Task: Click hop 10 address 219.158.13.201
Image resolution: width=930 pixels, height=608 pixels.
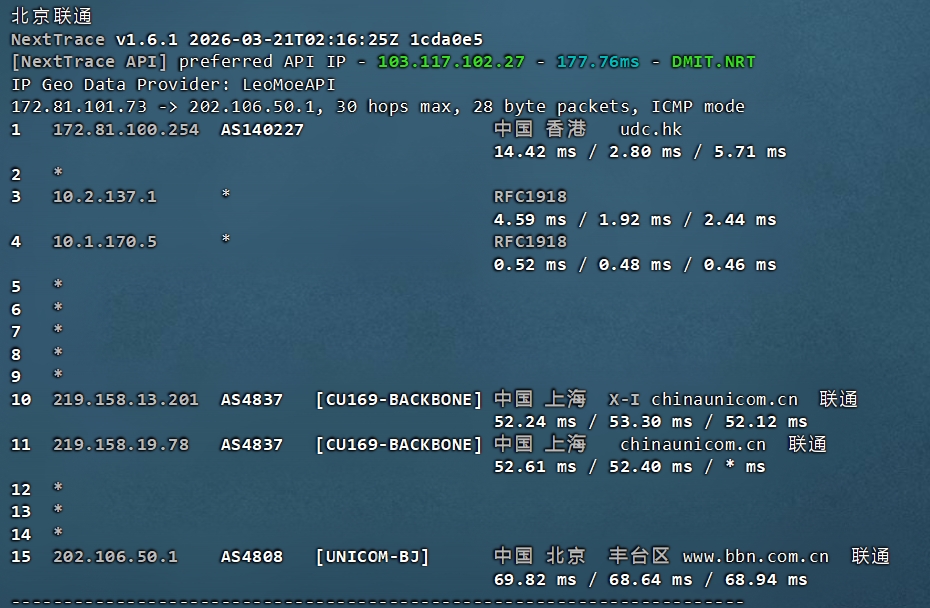Action: (x=125, y=400)
